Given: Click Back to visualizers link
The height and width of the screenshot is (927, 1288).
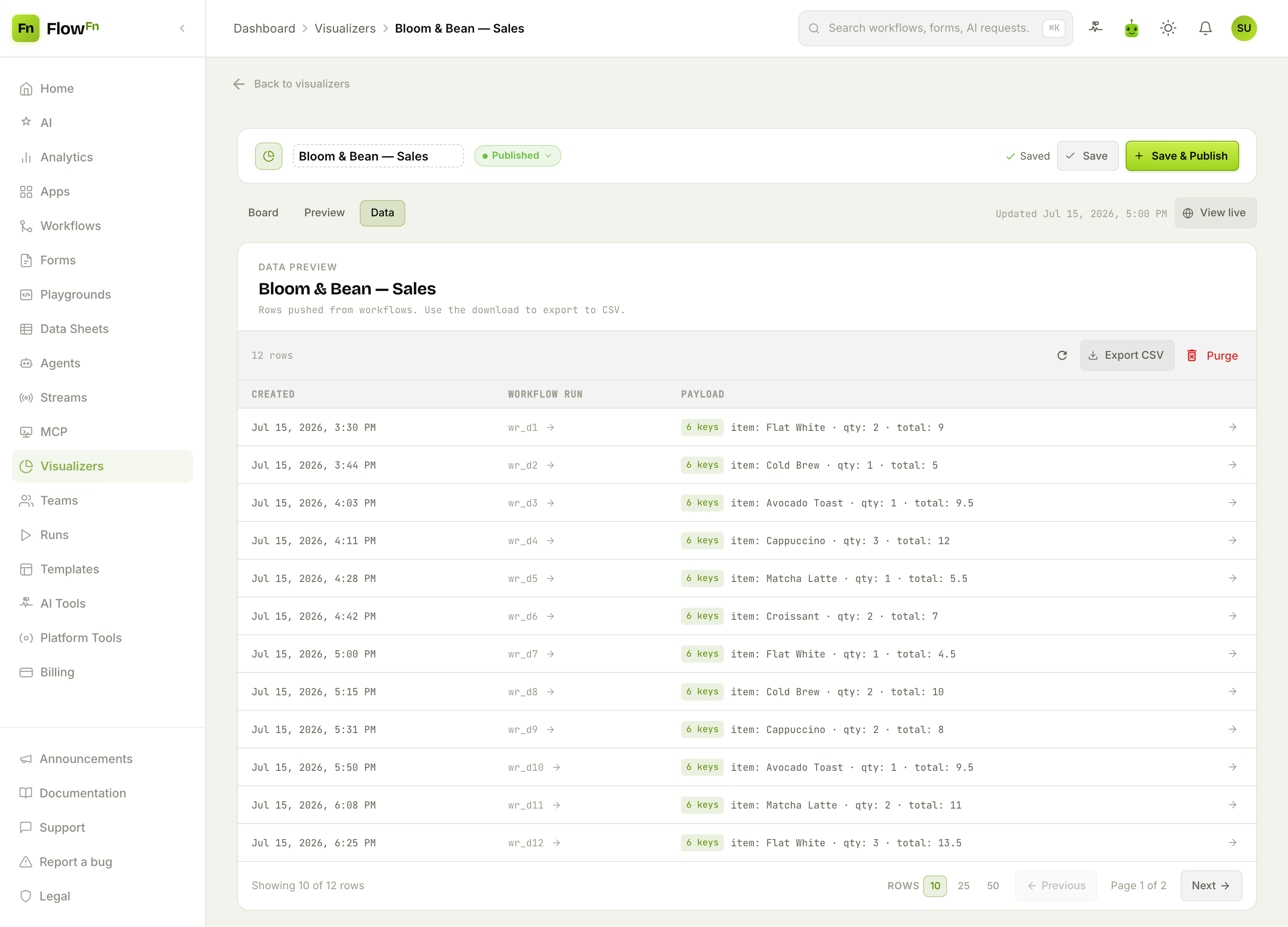Looking at the screenshot, I should click(x=292, y=84).
